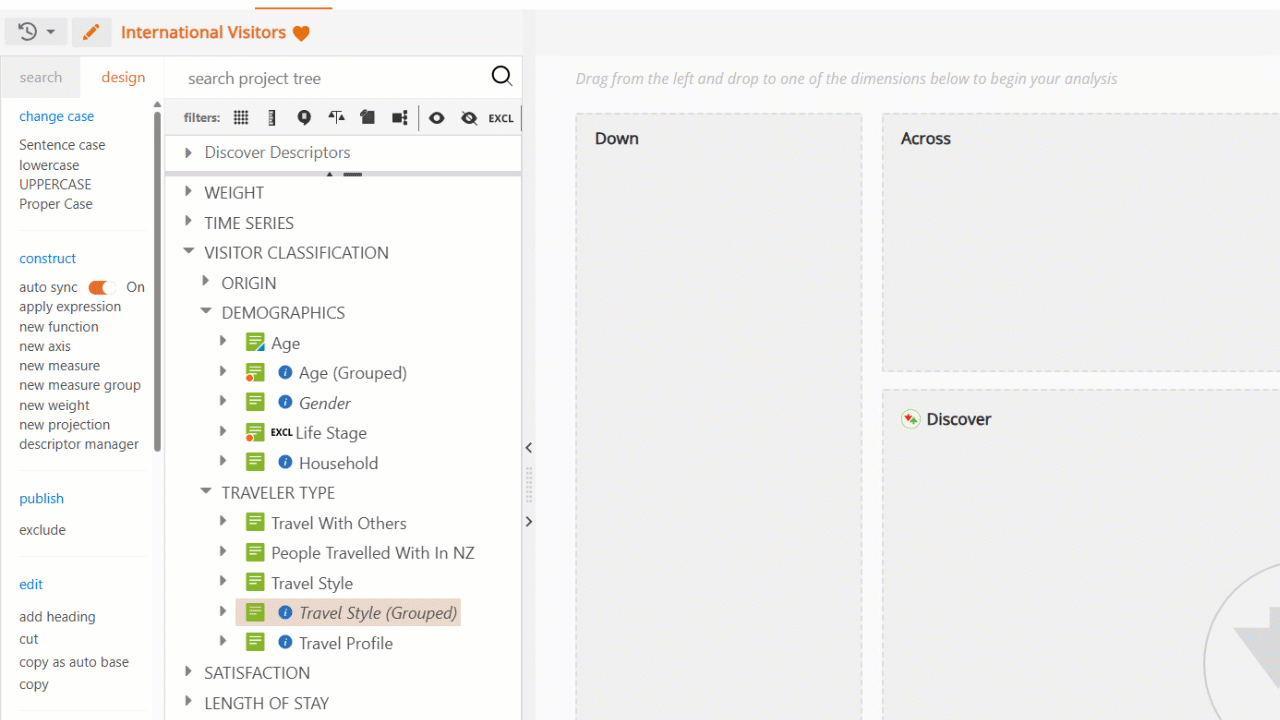Select the hierarchy nodes filter icon

pyautogui.click(x=399, y=118)
